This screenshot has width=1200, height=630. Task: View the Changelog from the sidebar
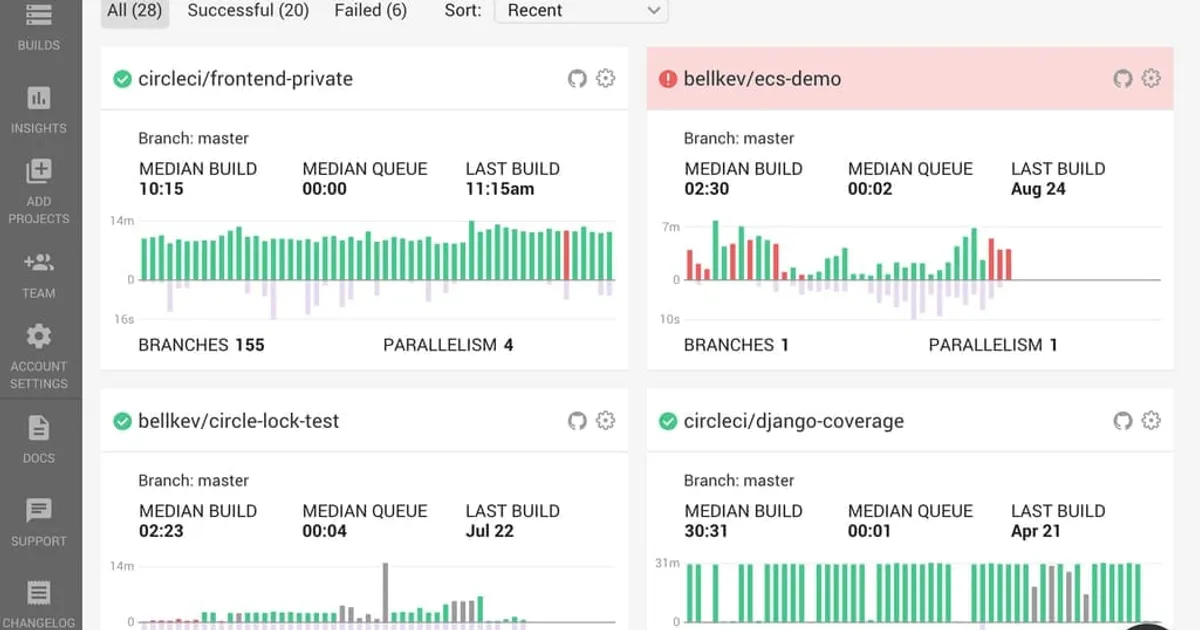[x=39, y=600]
